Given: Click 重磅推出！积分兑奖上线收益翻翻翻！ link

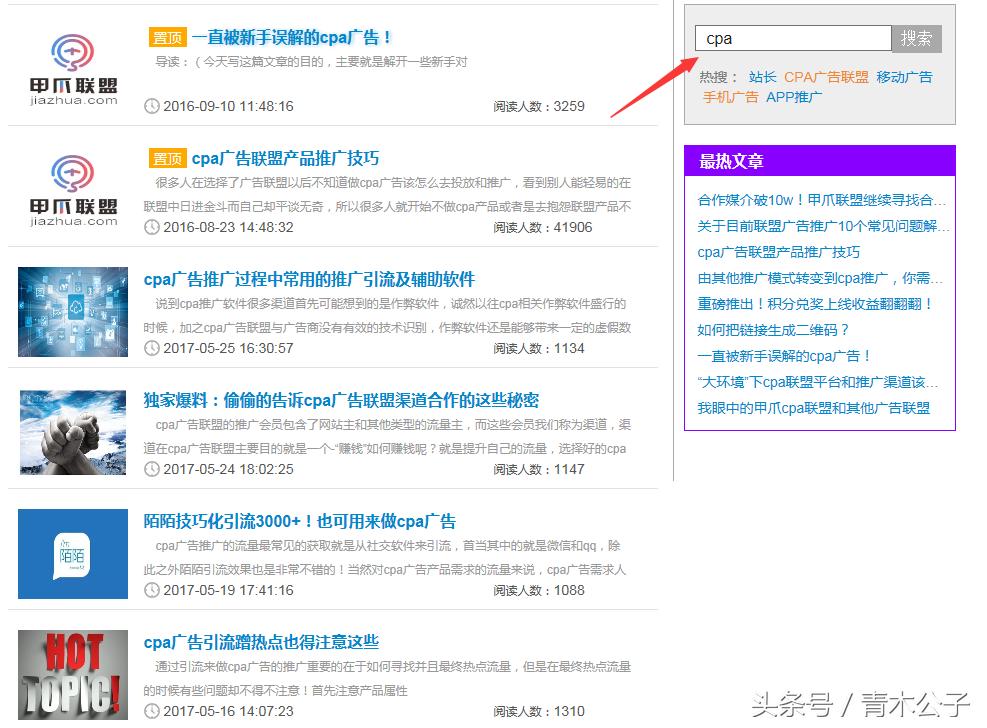Looking at the screenshot, I should click(x=812, y=305).
